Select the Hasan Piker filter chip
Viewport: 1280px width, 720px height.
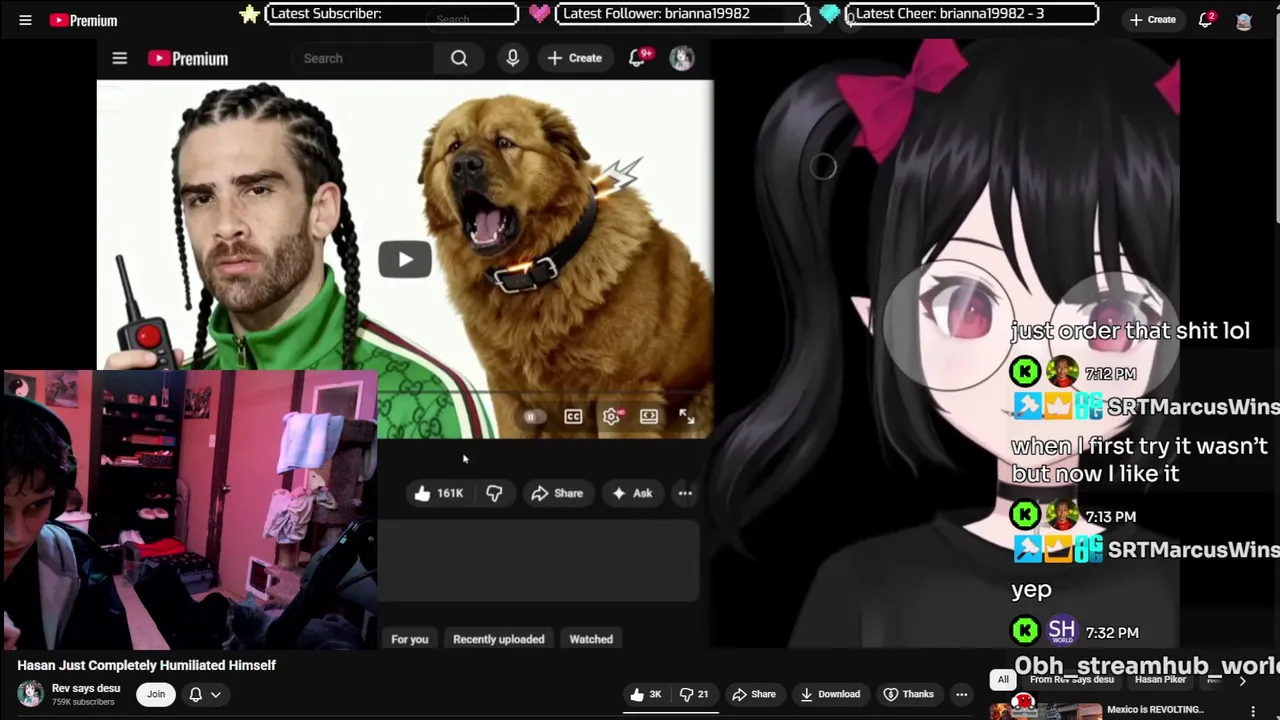point(1160,680)
